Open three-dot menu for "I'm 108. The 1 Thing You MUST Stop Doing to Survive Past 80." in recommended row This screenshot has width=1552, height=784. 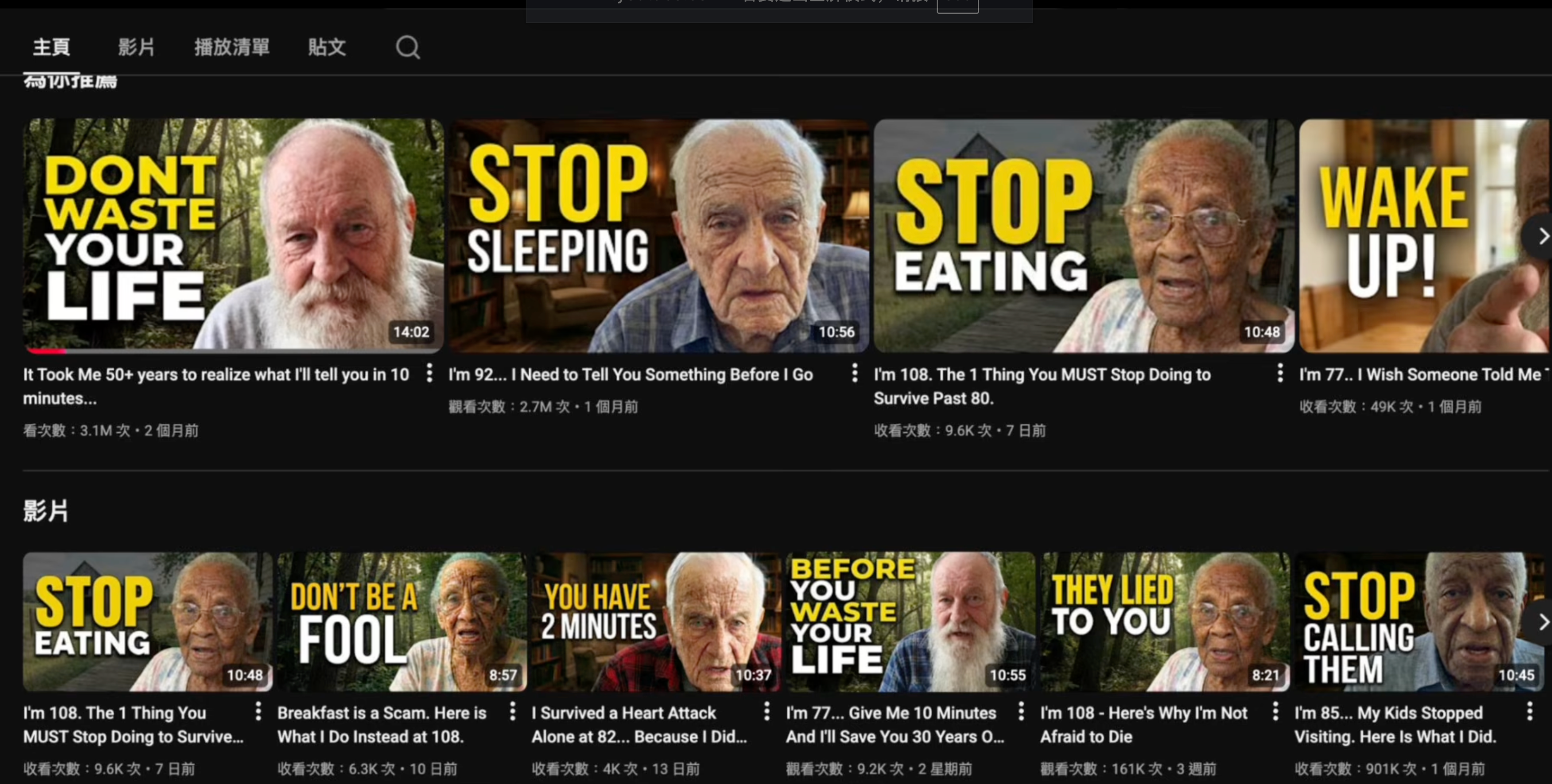[x=1280, y=373]
